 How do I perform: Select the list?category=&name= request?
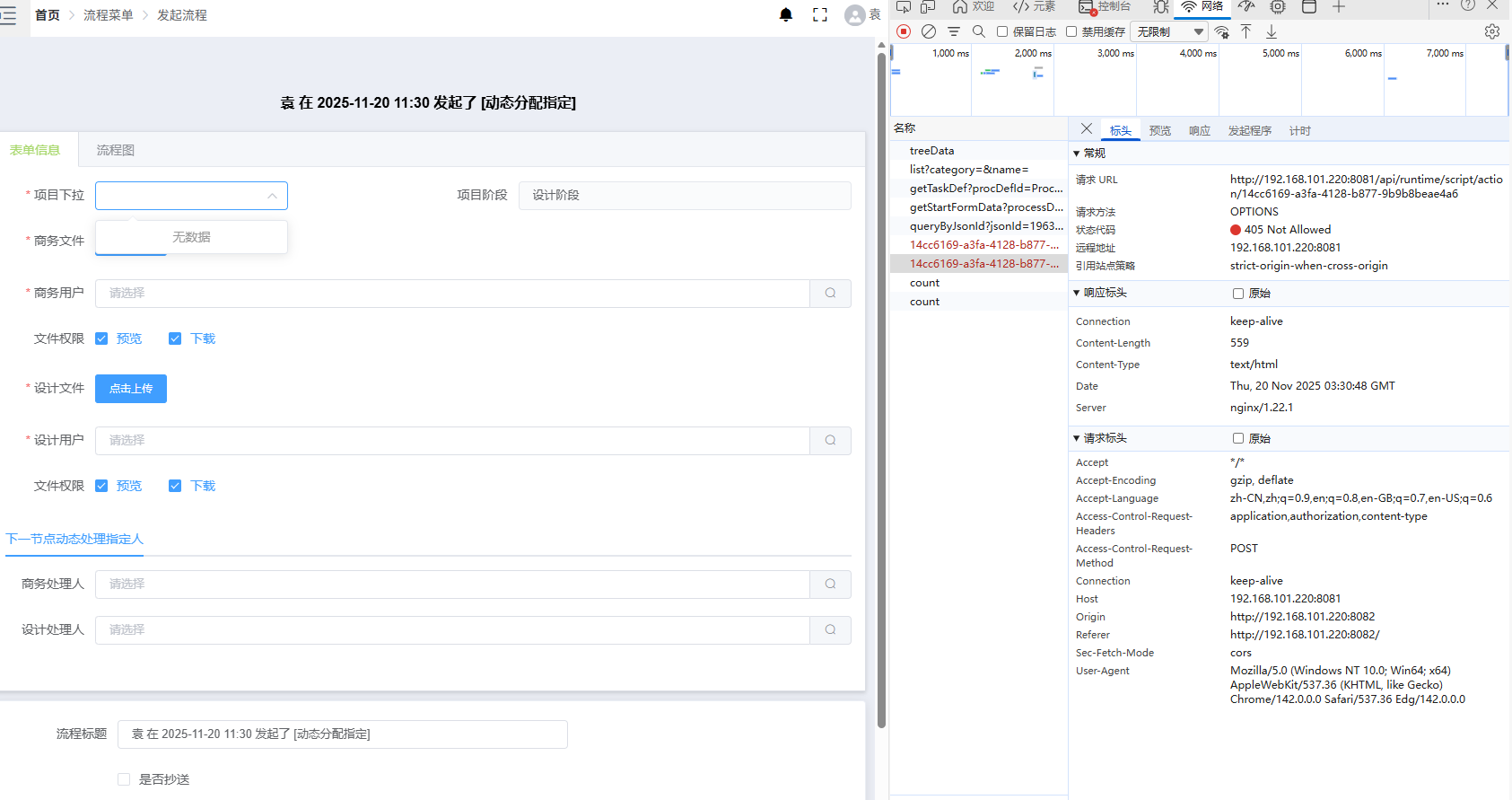[x=979, y=170]
